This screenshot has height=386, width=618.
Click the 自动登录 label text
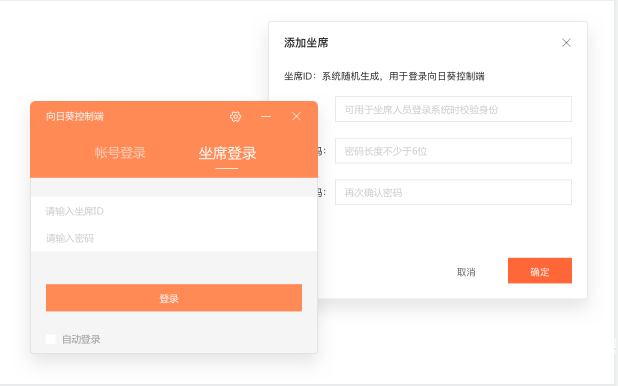point(81,339)
